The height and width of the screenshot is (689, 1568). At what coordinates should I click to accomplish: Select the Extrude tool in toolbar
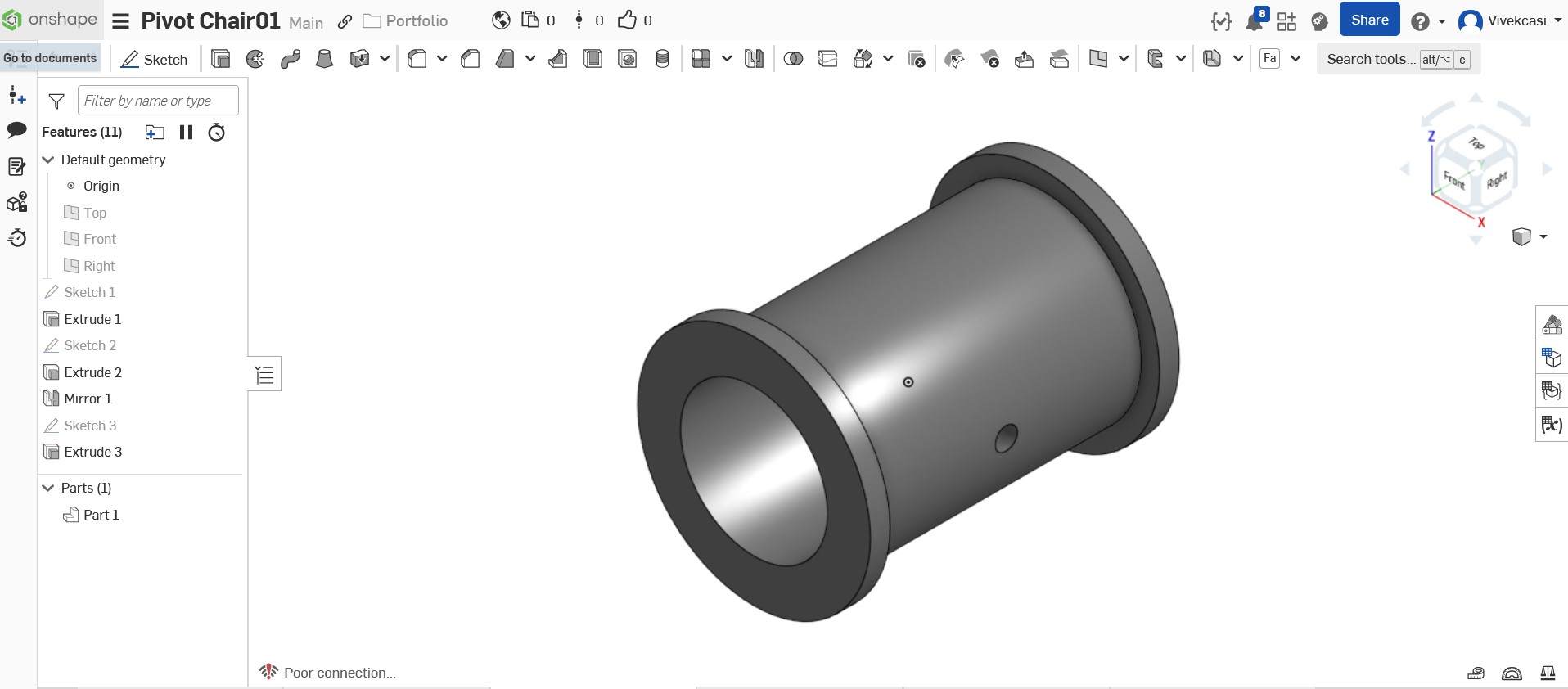coord(220,59)
